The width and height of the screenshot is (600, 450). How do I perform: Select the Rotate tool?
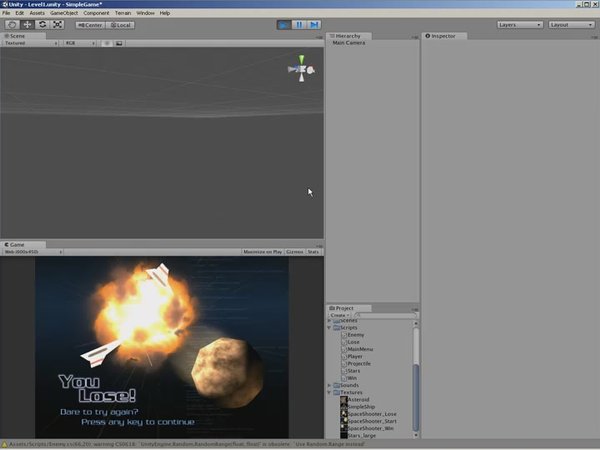(42, 24)
